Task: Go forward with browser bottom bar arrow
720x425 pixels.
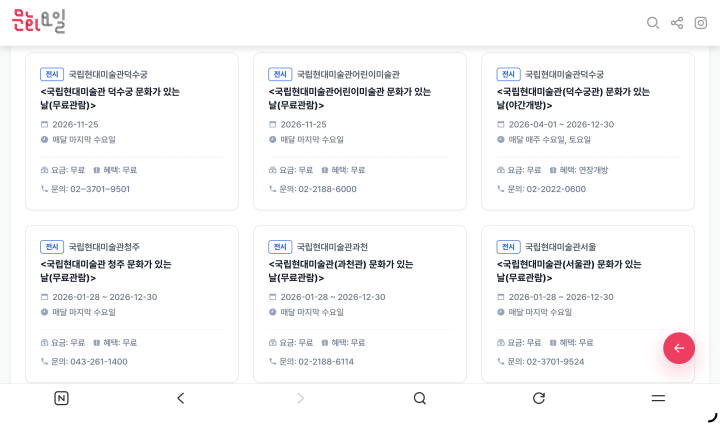Action: [300, 398]
